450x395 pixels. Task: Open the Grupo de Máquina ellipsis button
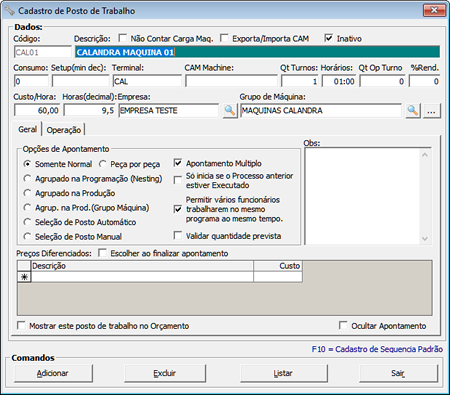tap(431, 110)
